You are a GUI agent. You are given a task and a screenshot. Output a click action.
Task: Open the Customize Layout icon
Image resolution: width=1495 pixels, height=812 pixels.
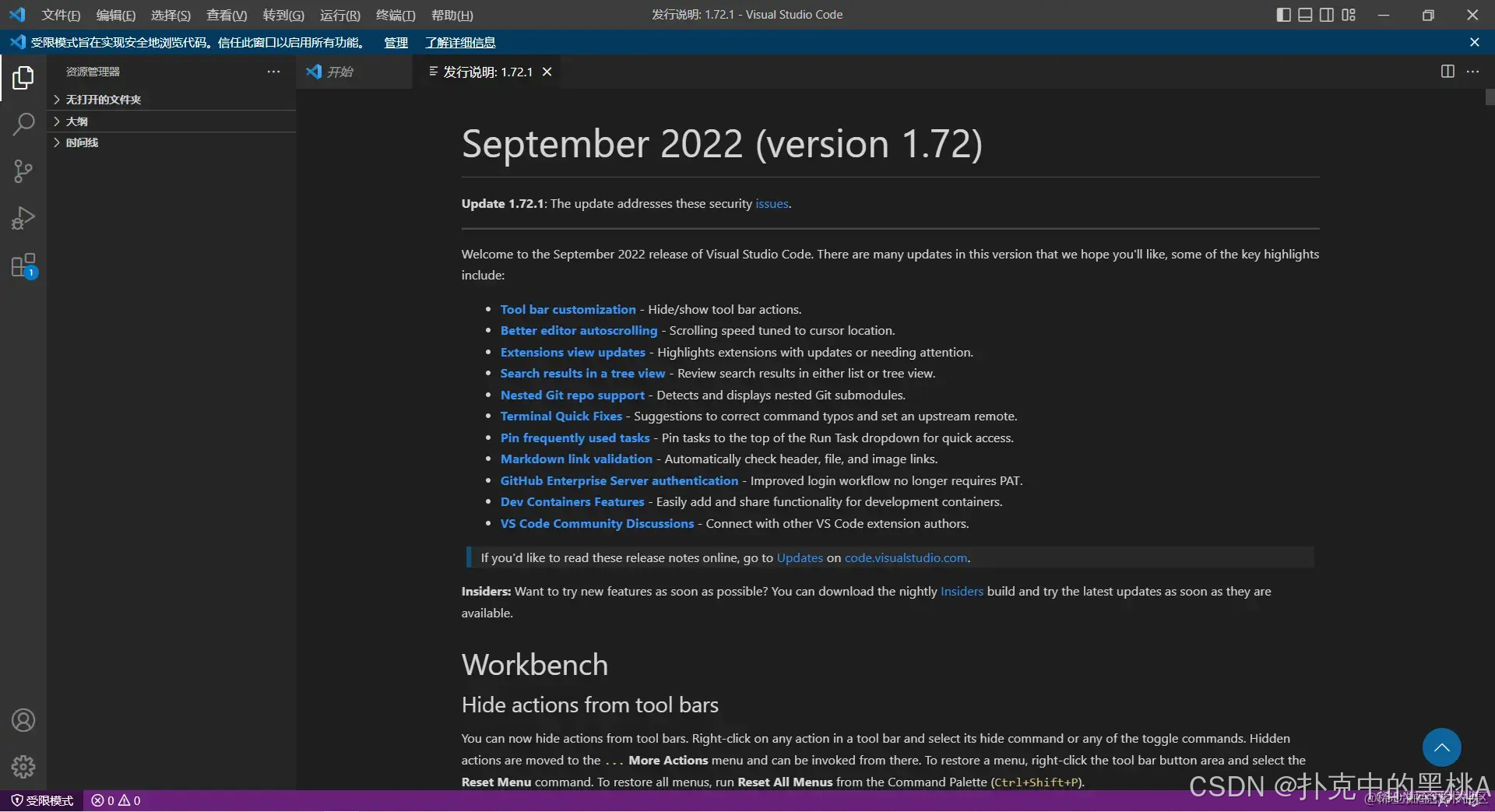[1349, 15]
